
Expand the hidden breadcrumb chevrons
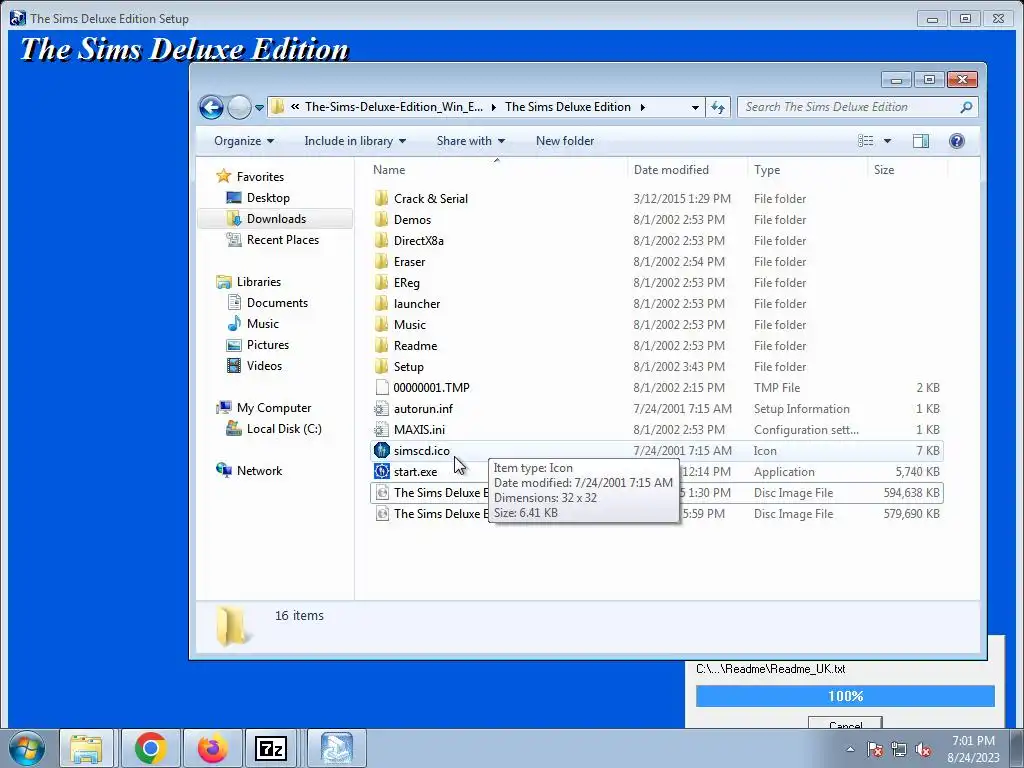pos(295,107)
